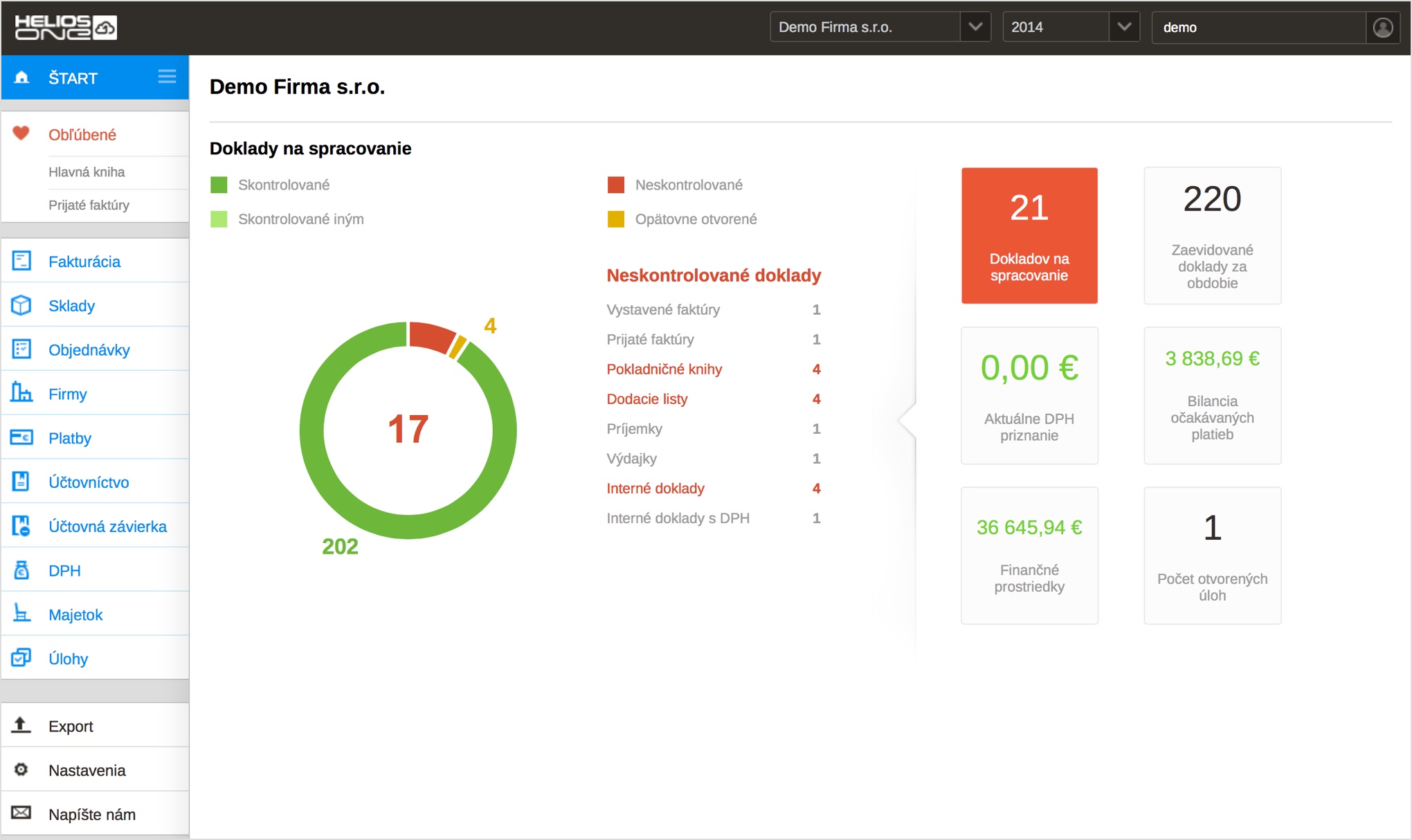1412x840 pixels.
Task: Click Dokladov na spracovanie red tile
Action: pyautogui.click(x=1029, y=235)
